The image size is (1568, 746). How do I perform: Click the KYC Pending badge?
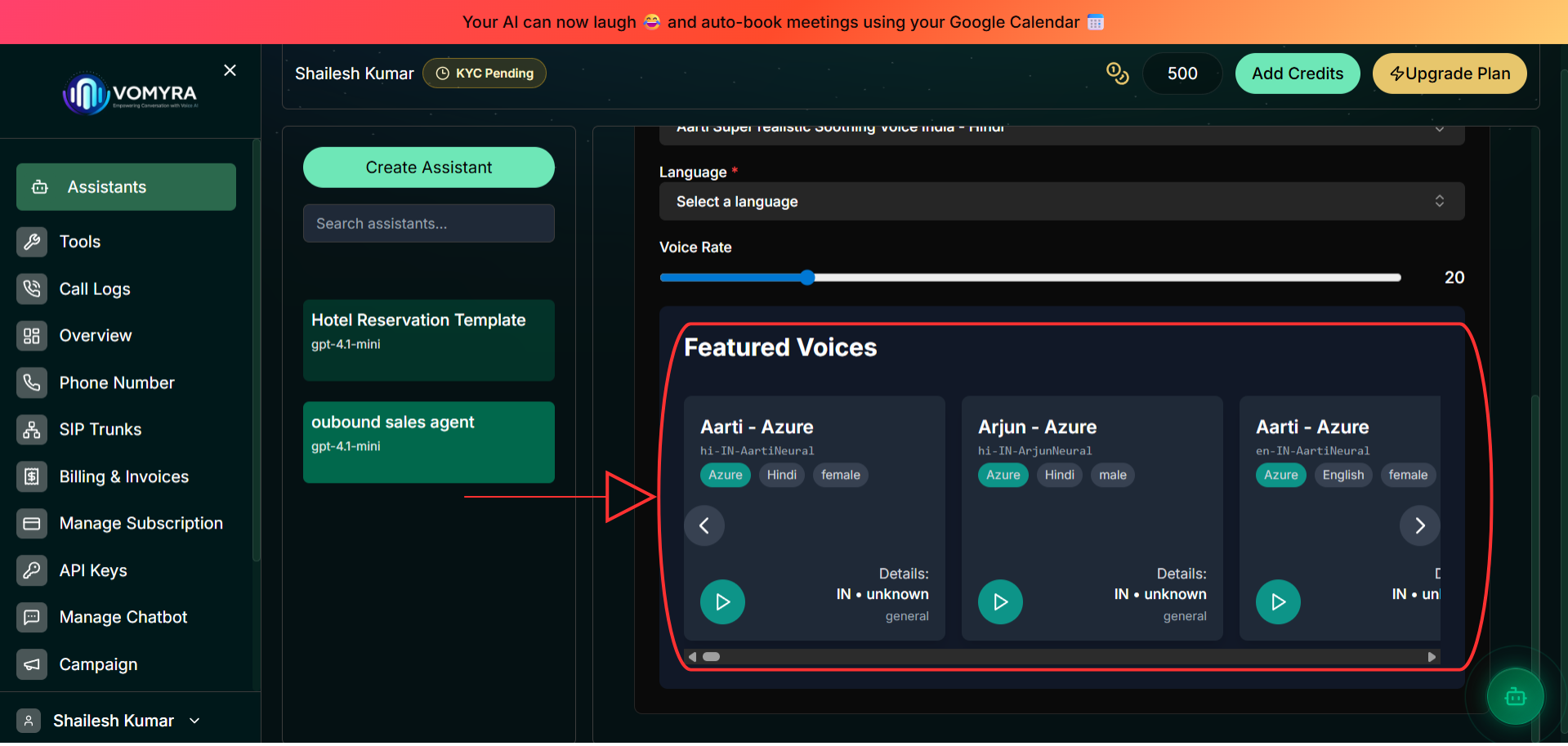pos(485,74)
